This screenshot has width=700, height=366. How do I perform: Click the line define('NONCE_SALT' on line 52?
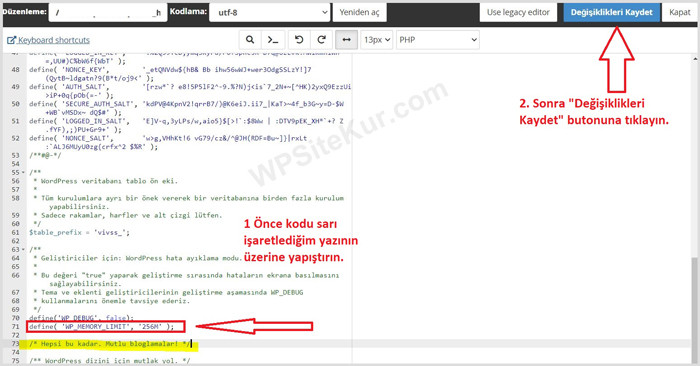pos(168,138)
